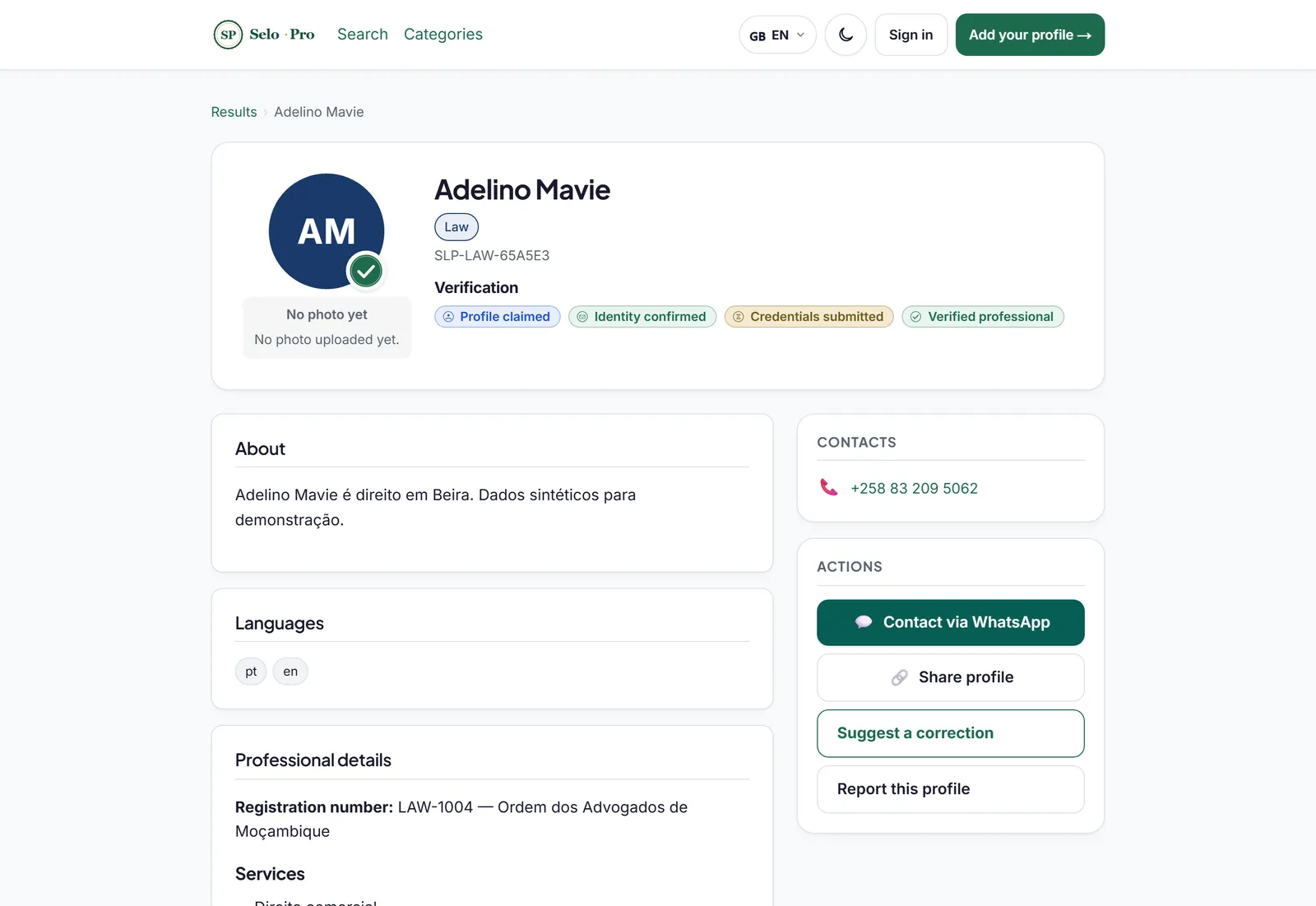The height and width of the screenshot is (906, 1316).
Task: Click the No photo yet placeholder
Action: [327, 328]
